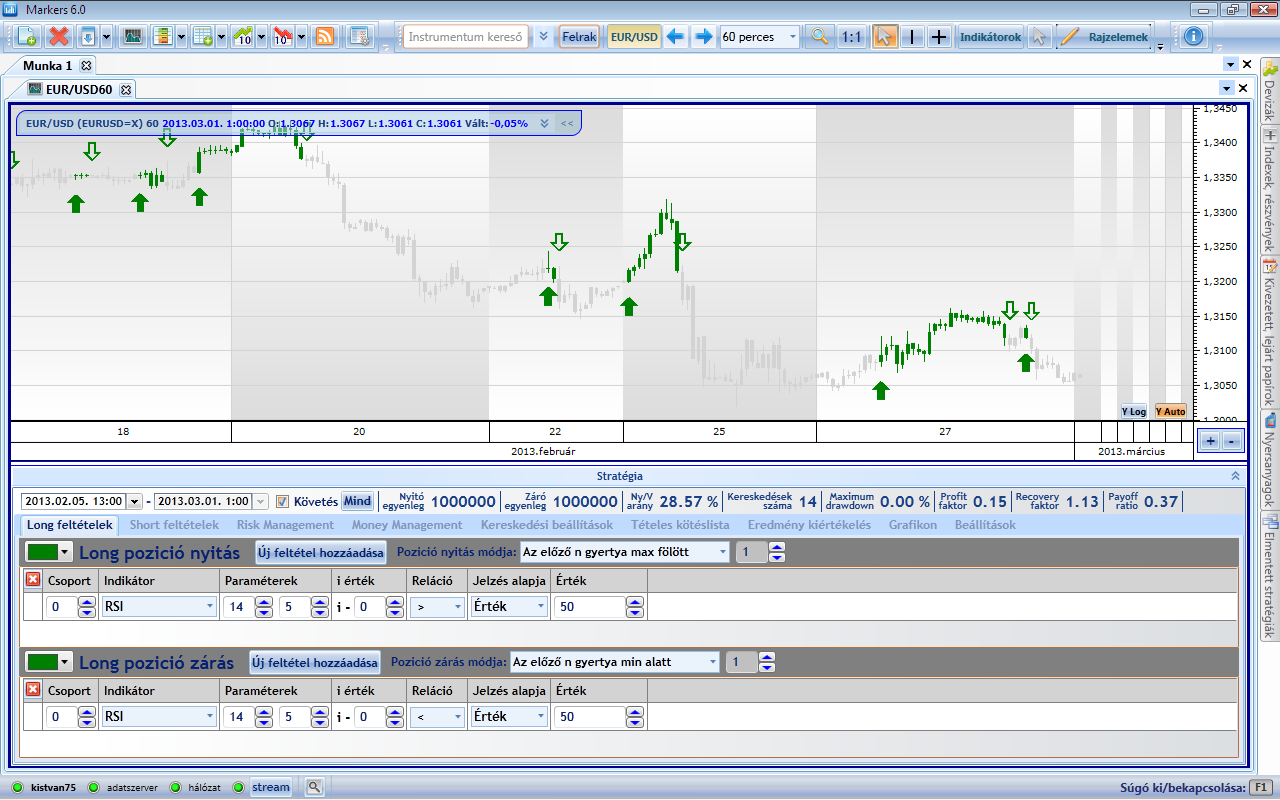Image resolution: width=1280 pixels, height=800 pixels.
Task: Click the red falling top-10 chart icon
Action: (283, 37)
